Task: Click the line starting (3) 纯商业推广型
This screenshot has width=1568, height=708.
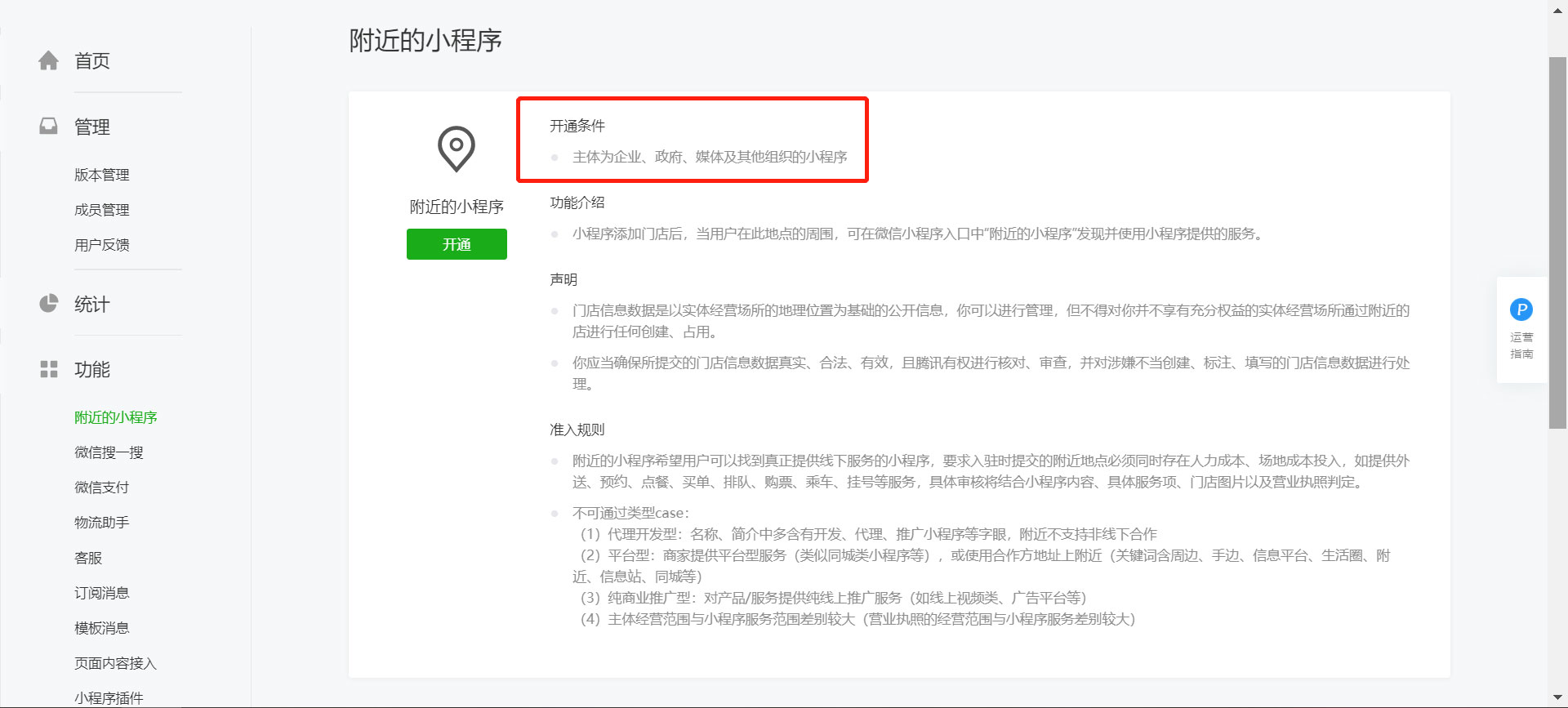Action: point(834,598)
